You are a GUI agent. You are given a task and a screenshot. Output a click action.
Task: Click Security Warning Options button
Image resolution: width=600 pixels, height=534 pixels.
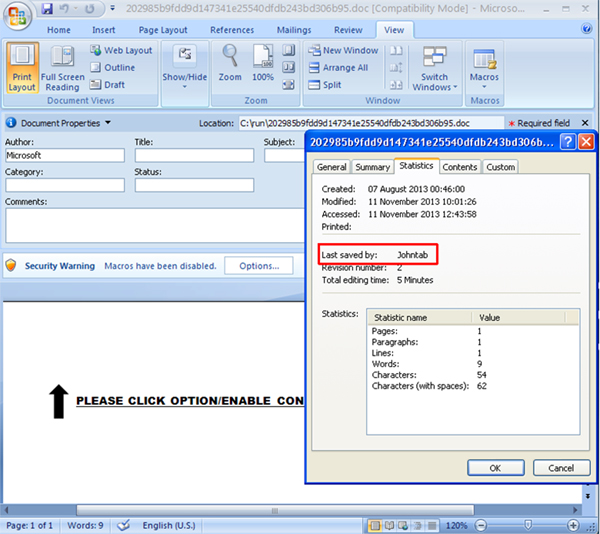point(259,266)
